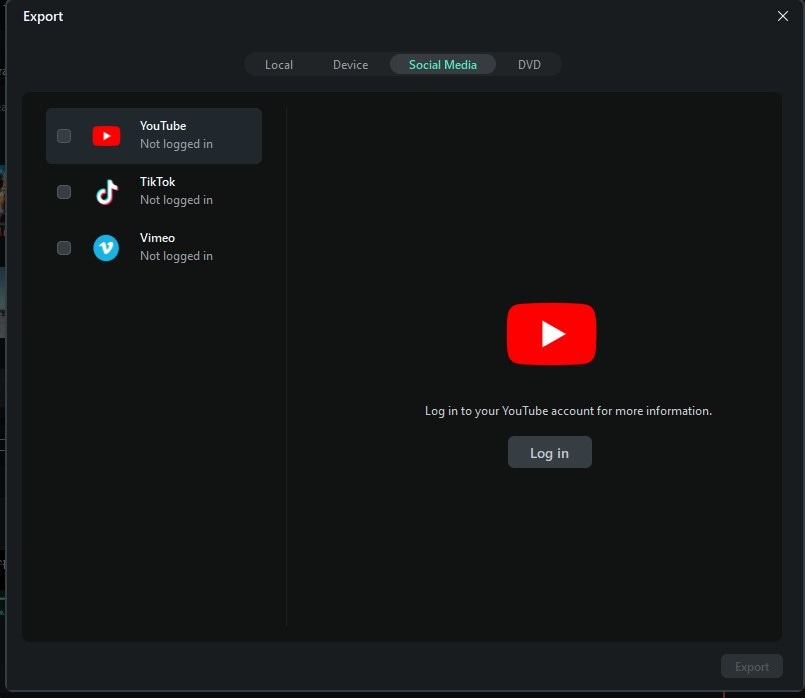
Task: Click the Not logged in label under TikTok
Action: tap(176, 199)
